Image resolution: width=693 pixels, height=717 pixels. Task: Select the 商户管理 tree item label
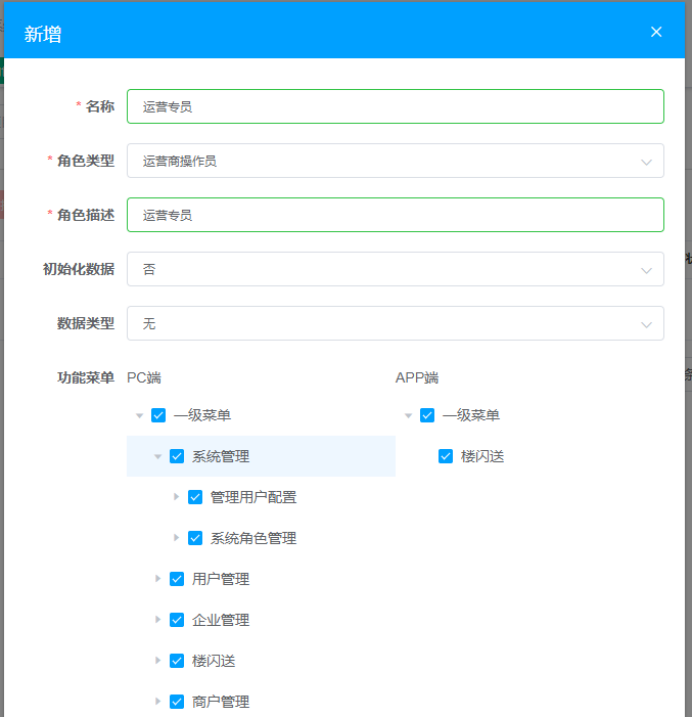coord(220,702)
